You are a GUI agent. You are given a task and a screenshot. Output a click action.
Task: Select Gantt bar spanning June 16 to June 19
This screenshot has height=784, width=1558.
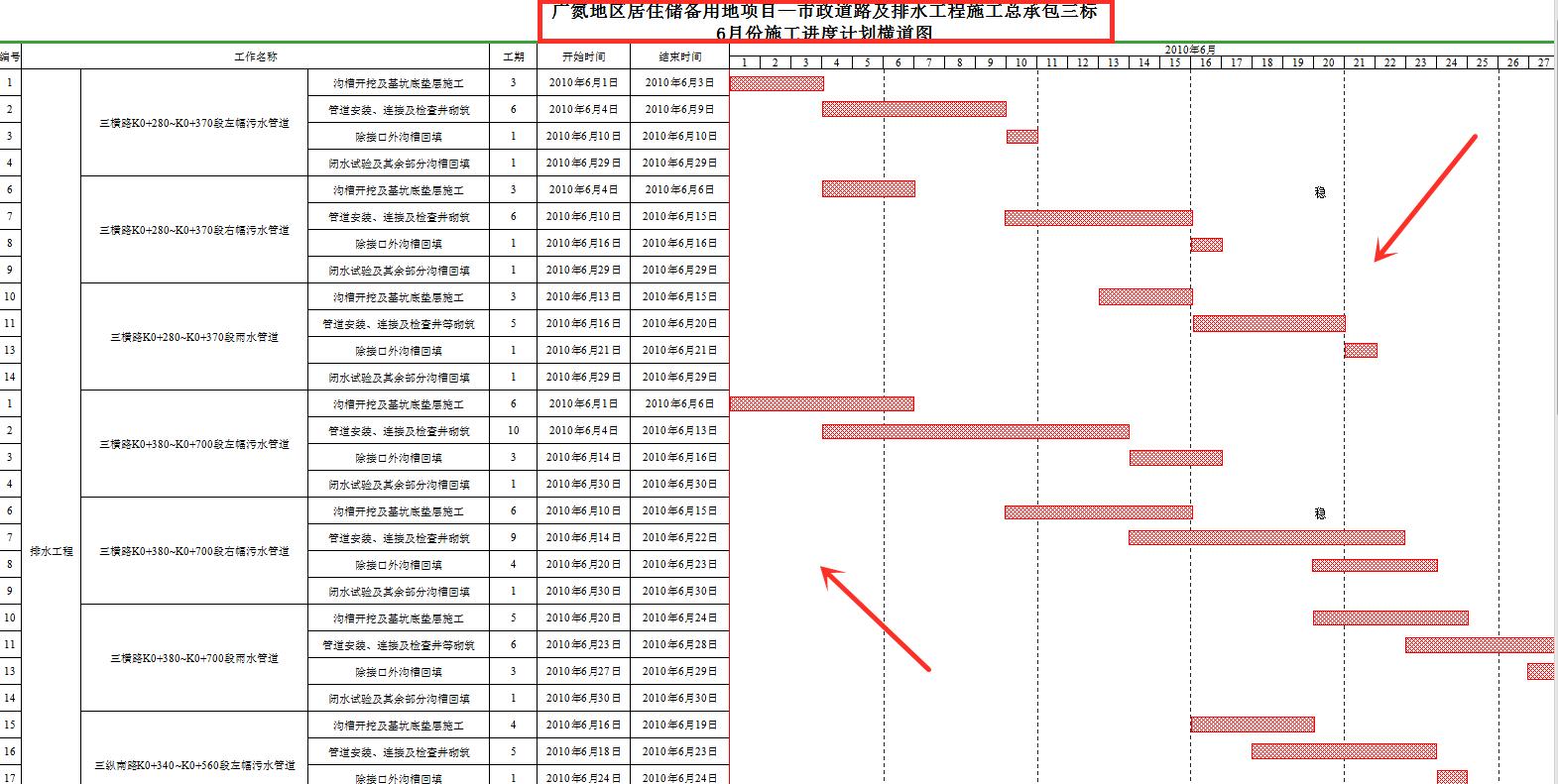(x=1253, y=725)
